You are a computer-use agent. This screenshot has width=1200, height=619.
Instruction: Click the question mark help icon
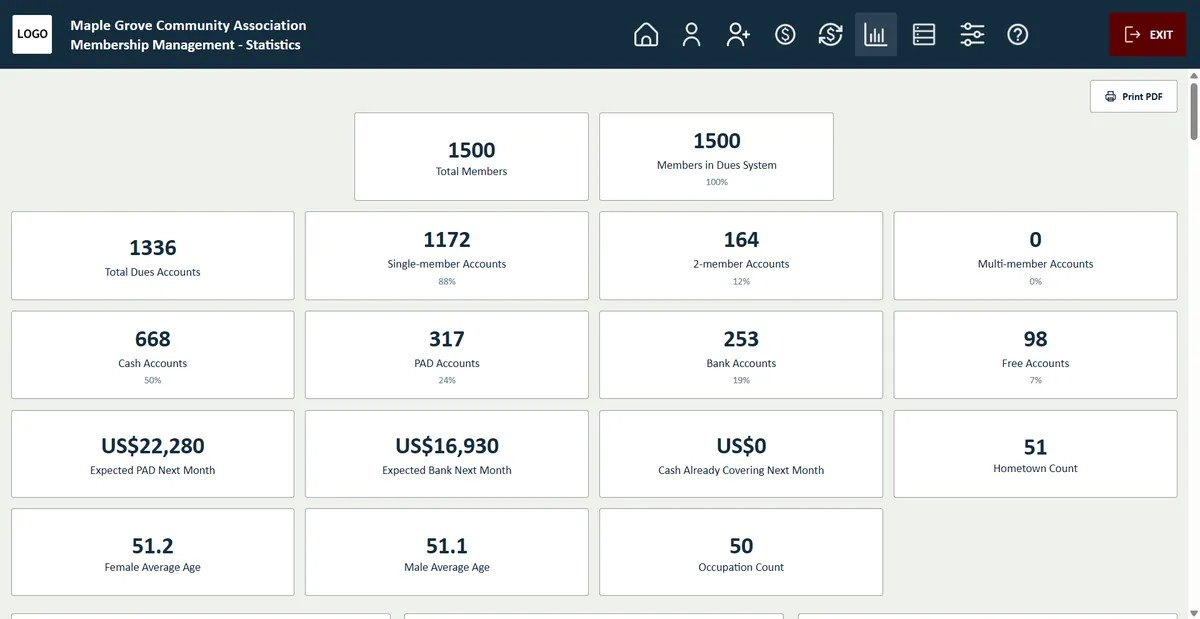(x=1018, y=35)
